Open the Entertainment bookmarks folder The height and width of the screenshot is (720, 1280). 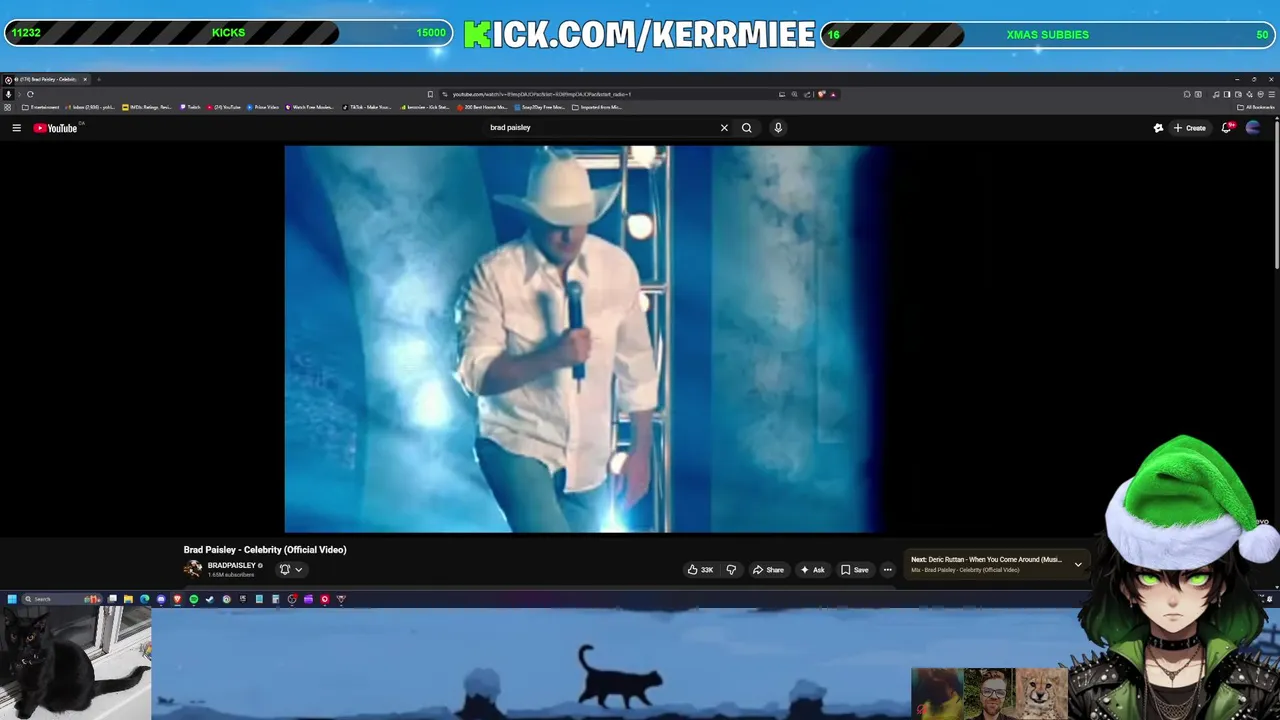pyautogui.click(x=40, y=107)
